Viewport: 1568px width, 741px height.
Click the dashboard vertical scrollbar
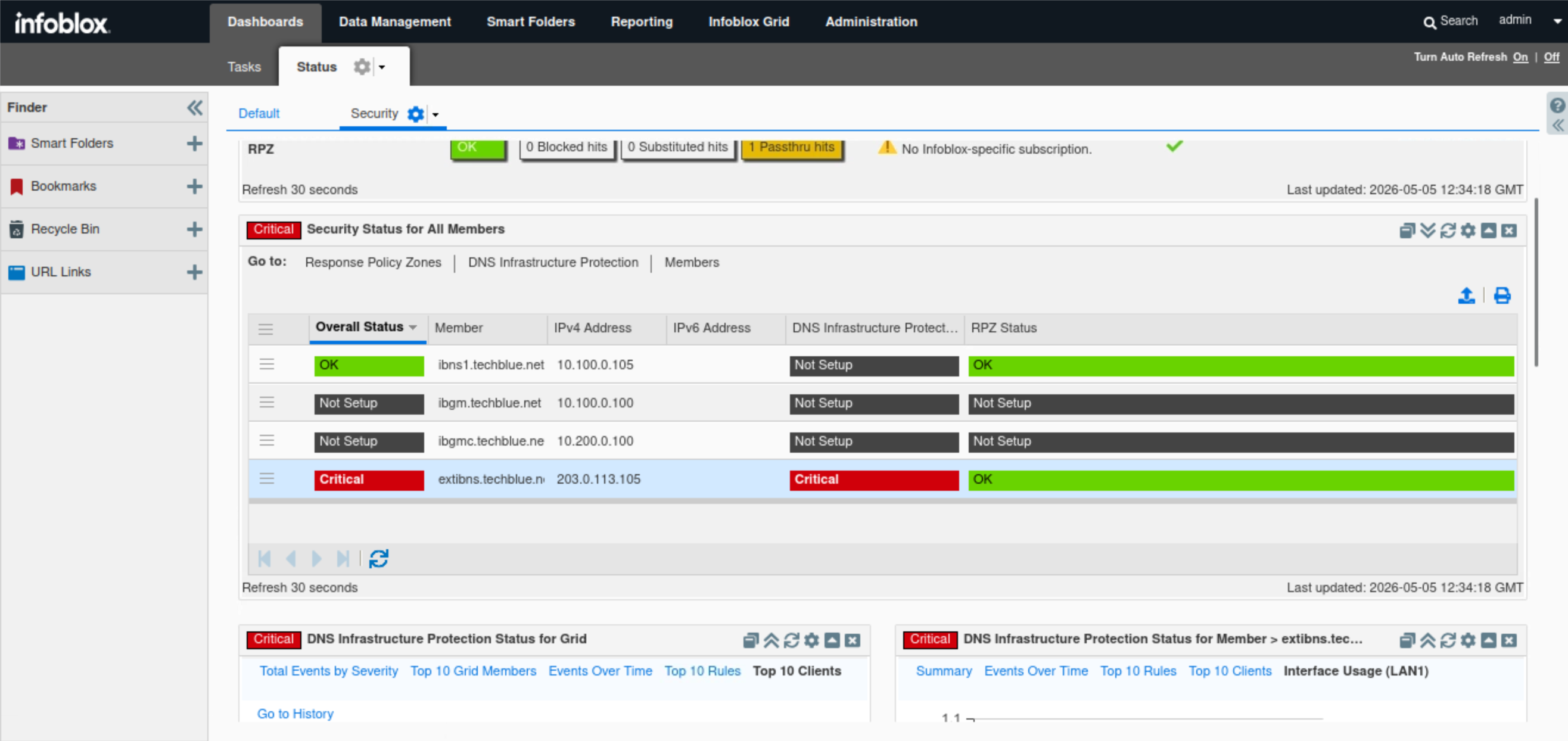tap(1536, 282)
